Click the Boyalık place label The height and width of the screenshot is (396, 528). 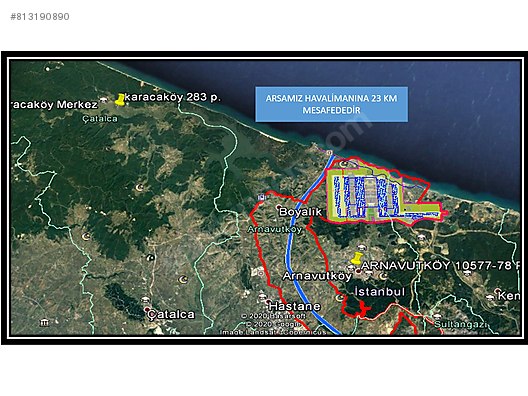pyautogui.click(x=300, y=212)
